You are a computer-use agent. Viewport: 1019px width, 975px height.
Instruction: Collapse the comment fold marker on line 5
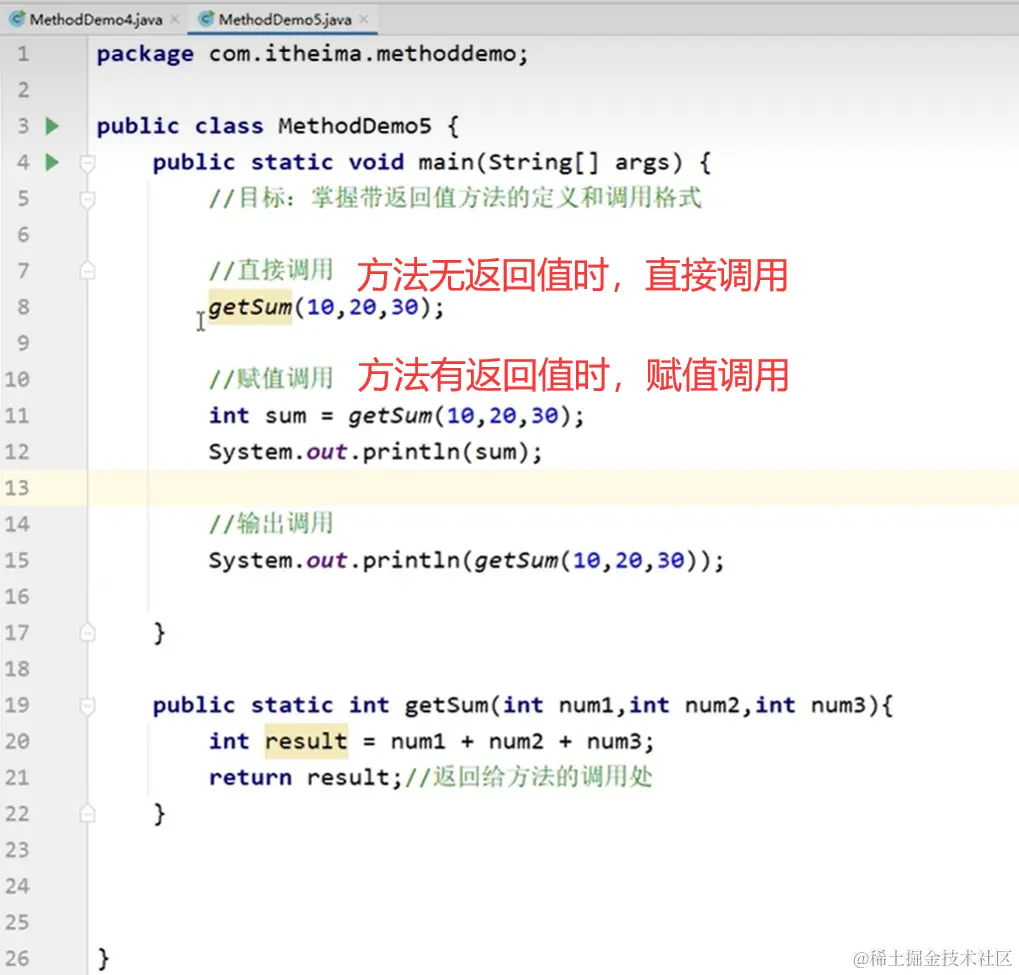click(x=87, y=199)
